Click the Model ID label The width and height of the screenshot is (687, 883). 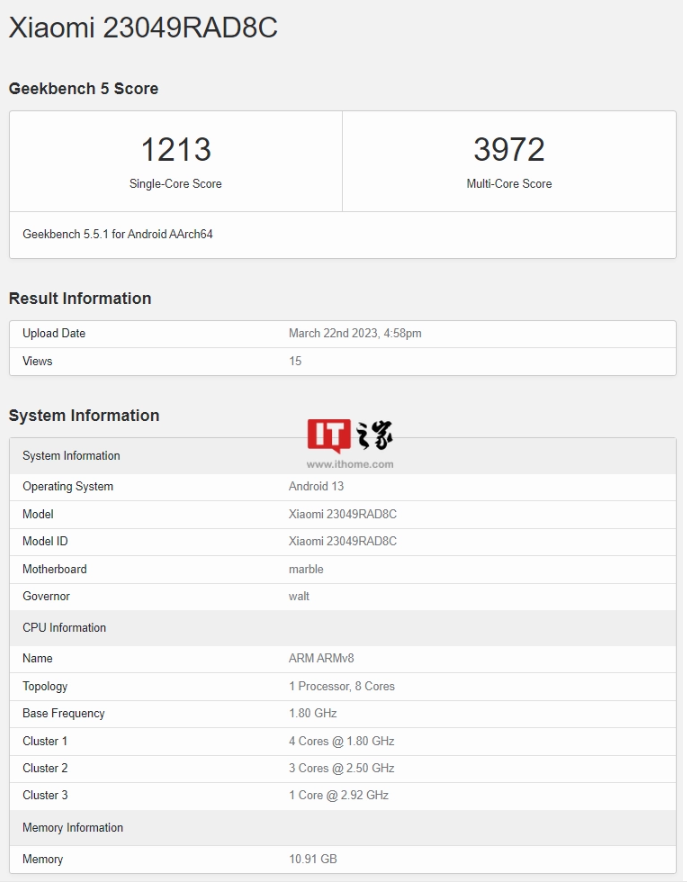click(45, 541)
